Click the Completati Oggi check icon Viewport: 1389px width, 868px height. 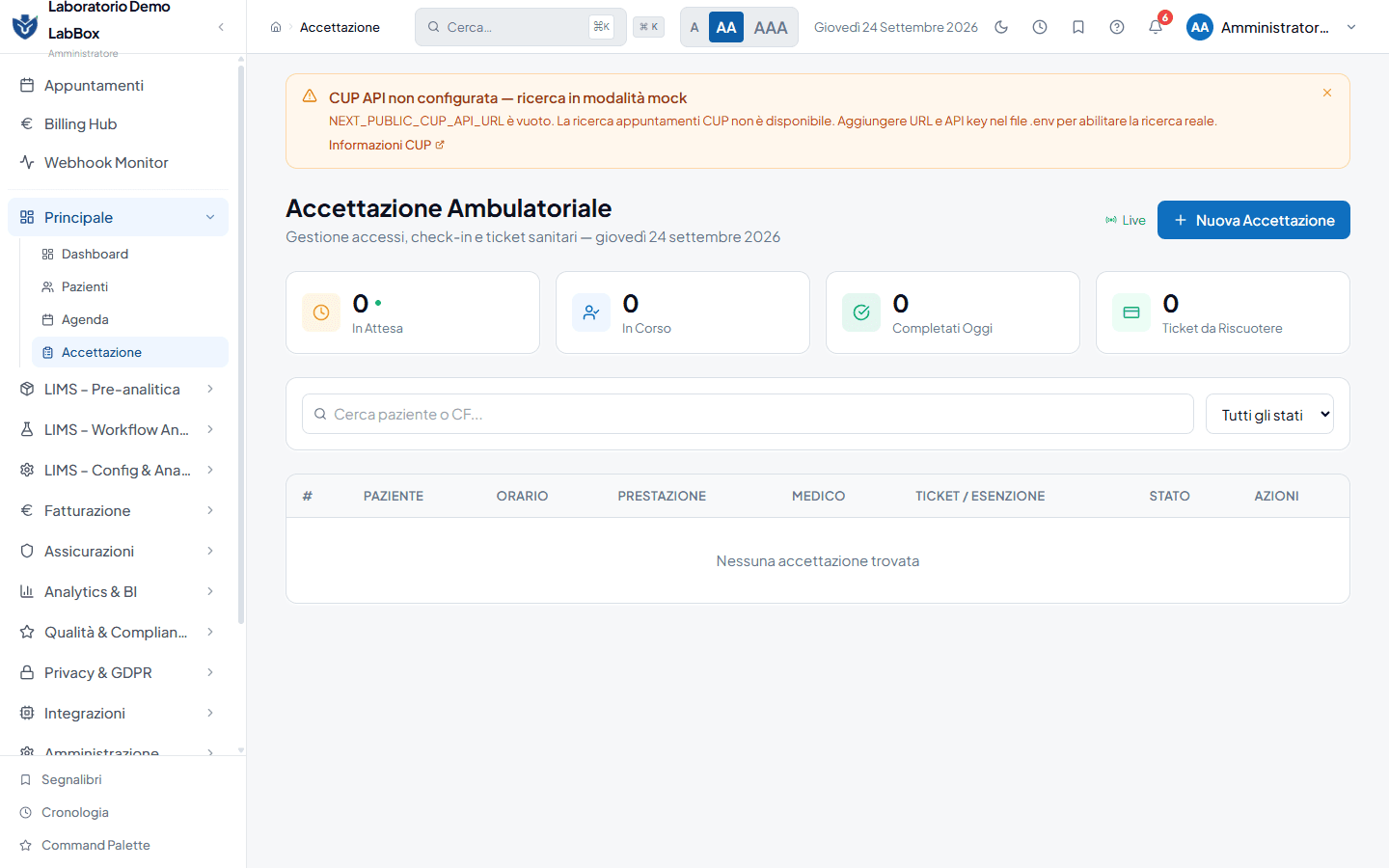861,312
